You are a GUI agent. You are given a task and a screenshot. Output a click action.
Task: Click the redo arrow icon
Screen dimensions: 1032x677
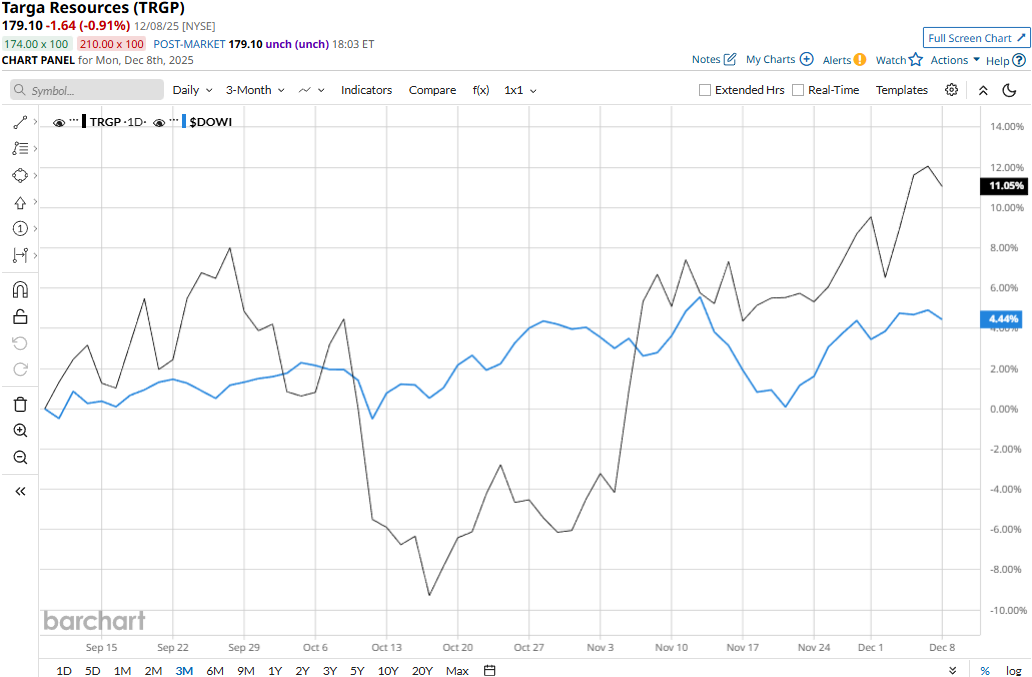[20, 370]
